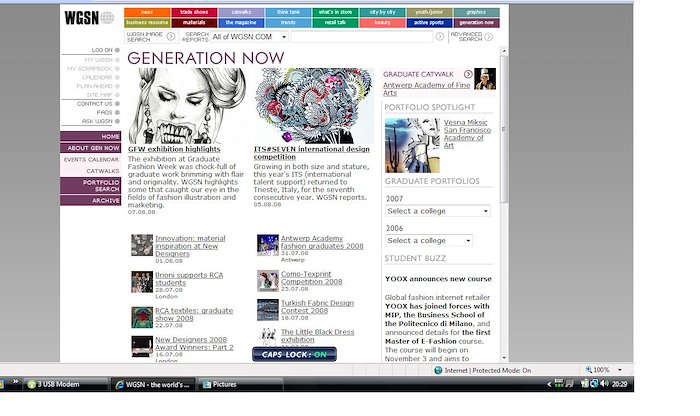Viewport: 700px width, 416px height.
Task: Open Antwerp Academy of Fine Arts link
Action: (x=427, y=89)
